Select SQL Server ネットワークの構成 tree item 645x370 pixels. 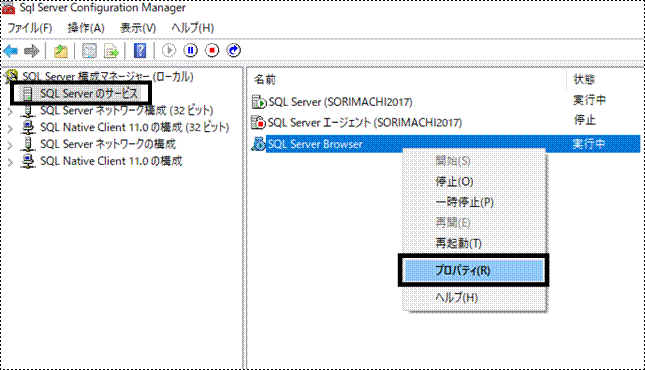(108, 144)
